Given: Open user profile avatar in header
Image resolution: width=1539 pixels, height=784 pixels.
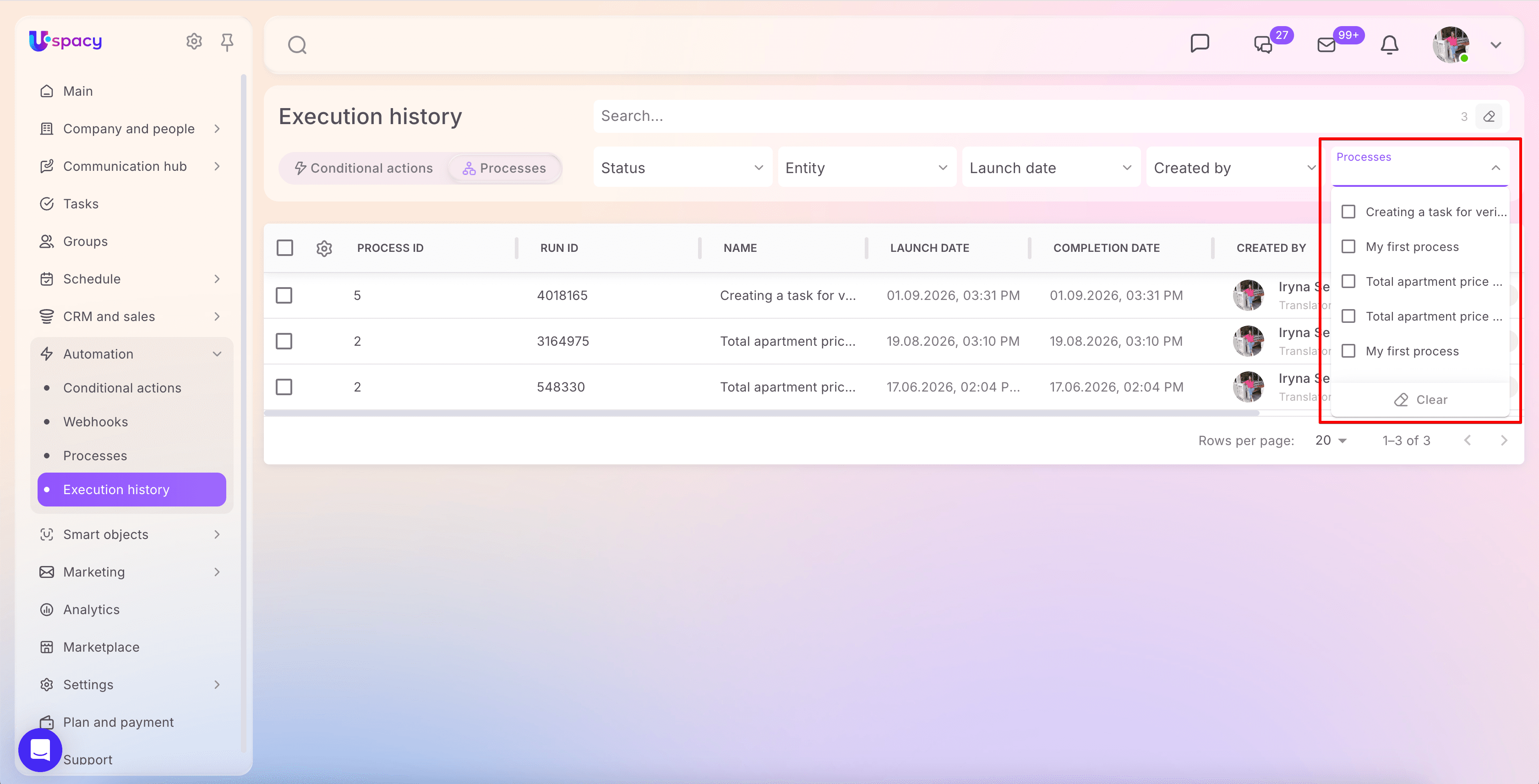Looking at the screenshot, I should [x=1451, y=45].
